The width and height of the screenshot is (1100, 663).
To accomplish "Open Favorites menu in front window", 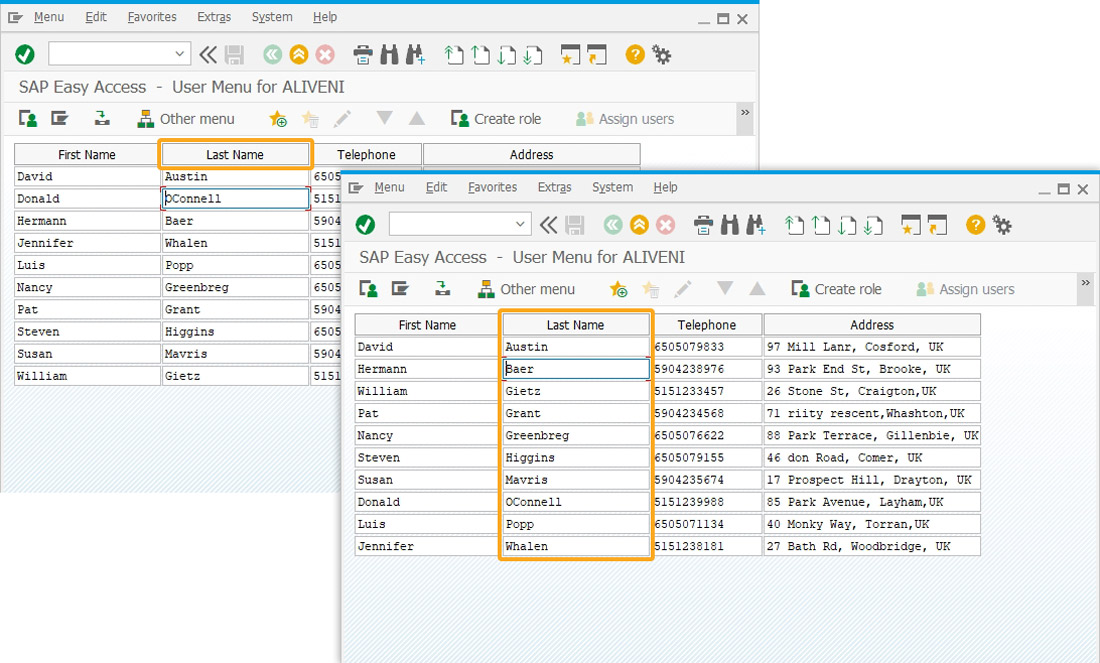I will (x=492, y=187).
